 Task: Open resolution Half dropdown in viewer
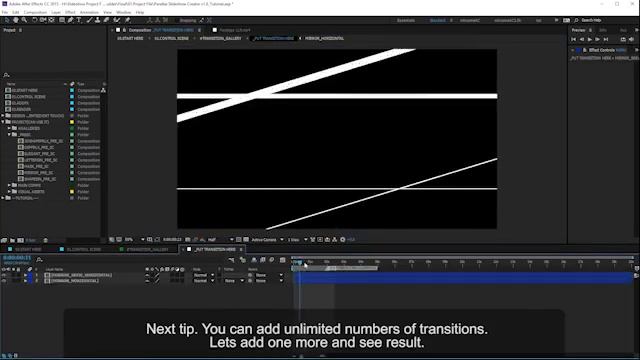pos(221,240)
